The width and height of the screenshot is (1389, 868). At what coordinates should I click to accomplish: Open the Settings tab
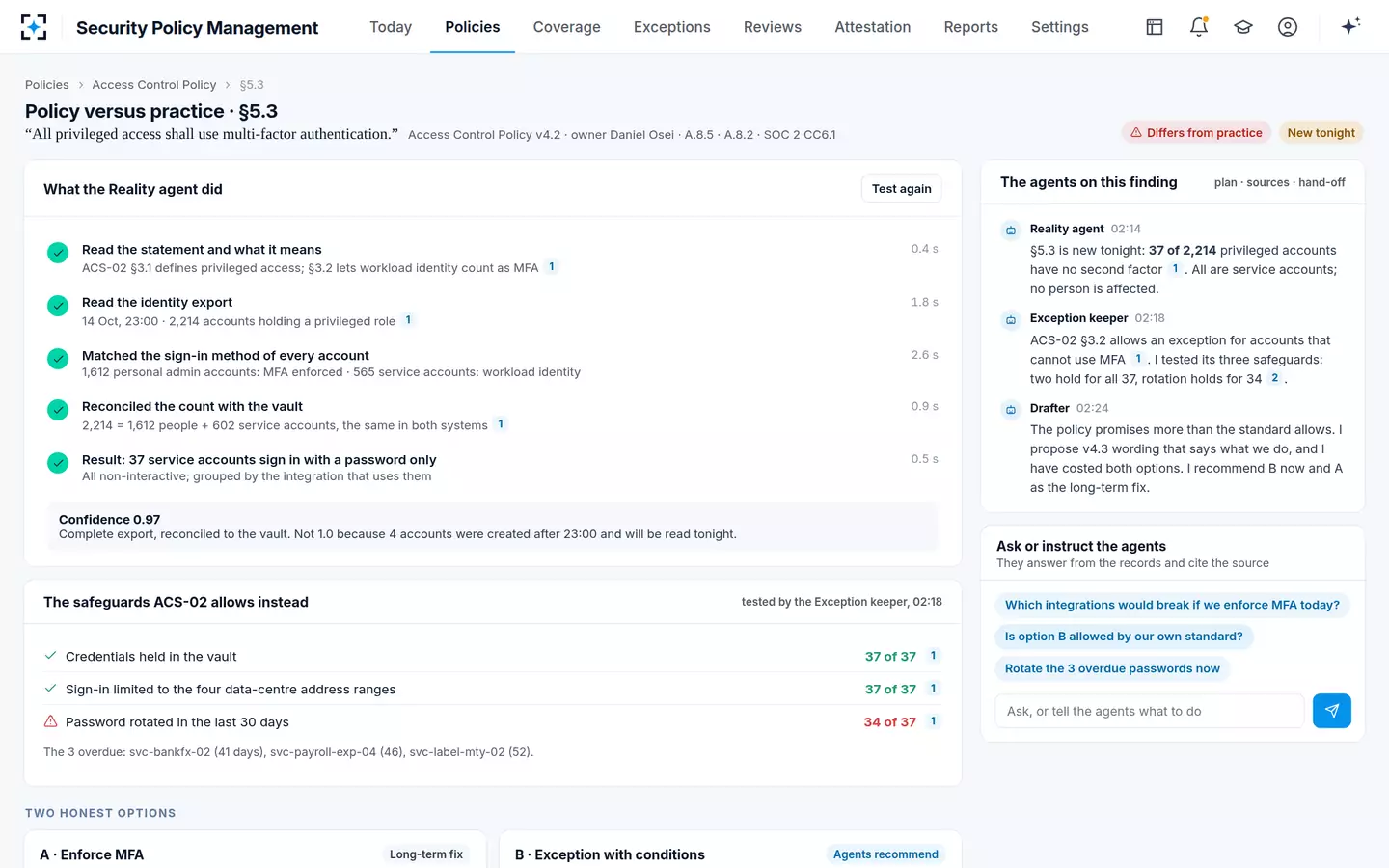click(x=1060, y=27)
